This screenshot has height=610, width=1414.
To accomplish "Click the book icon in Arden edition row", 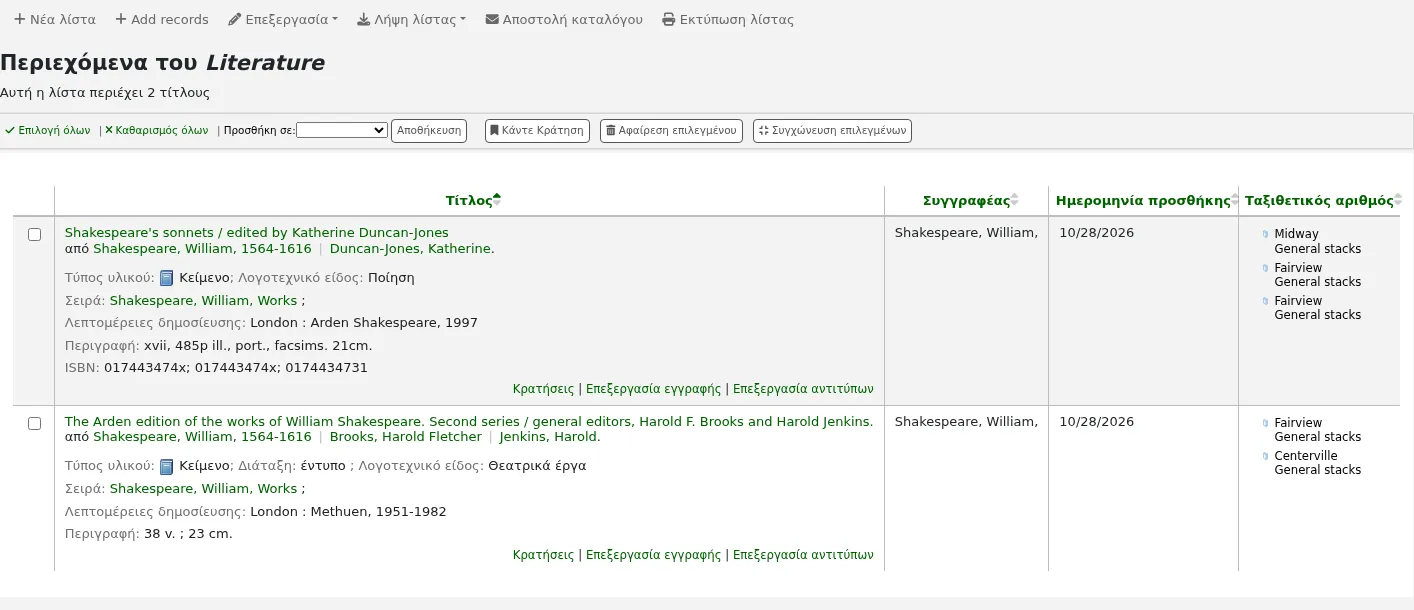I will click(x=167, y=466).
